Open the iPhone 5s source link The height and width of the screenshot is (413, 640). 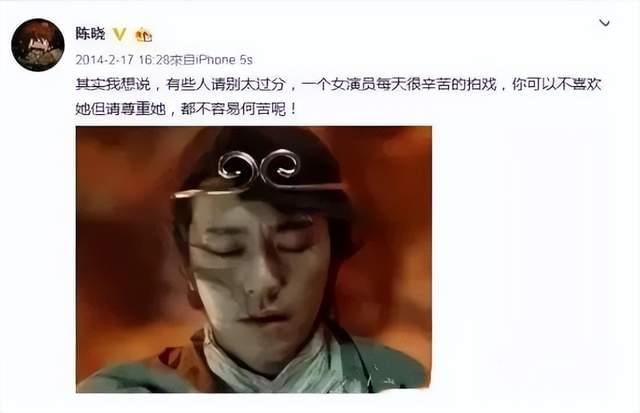point(224,60)
